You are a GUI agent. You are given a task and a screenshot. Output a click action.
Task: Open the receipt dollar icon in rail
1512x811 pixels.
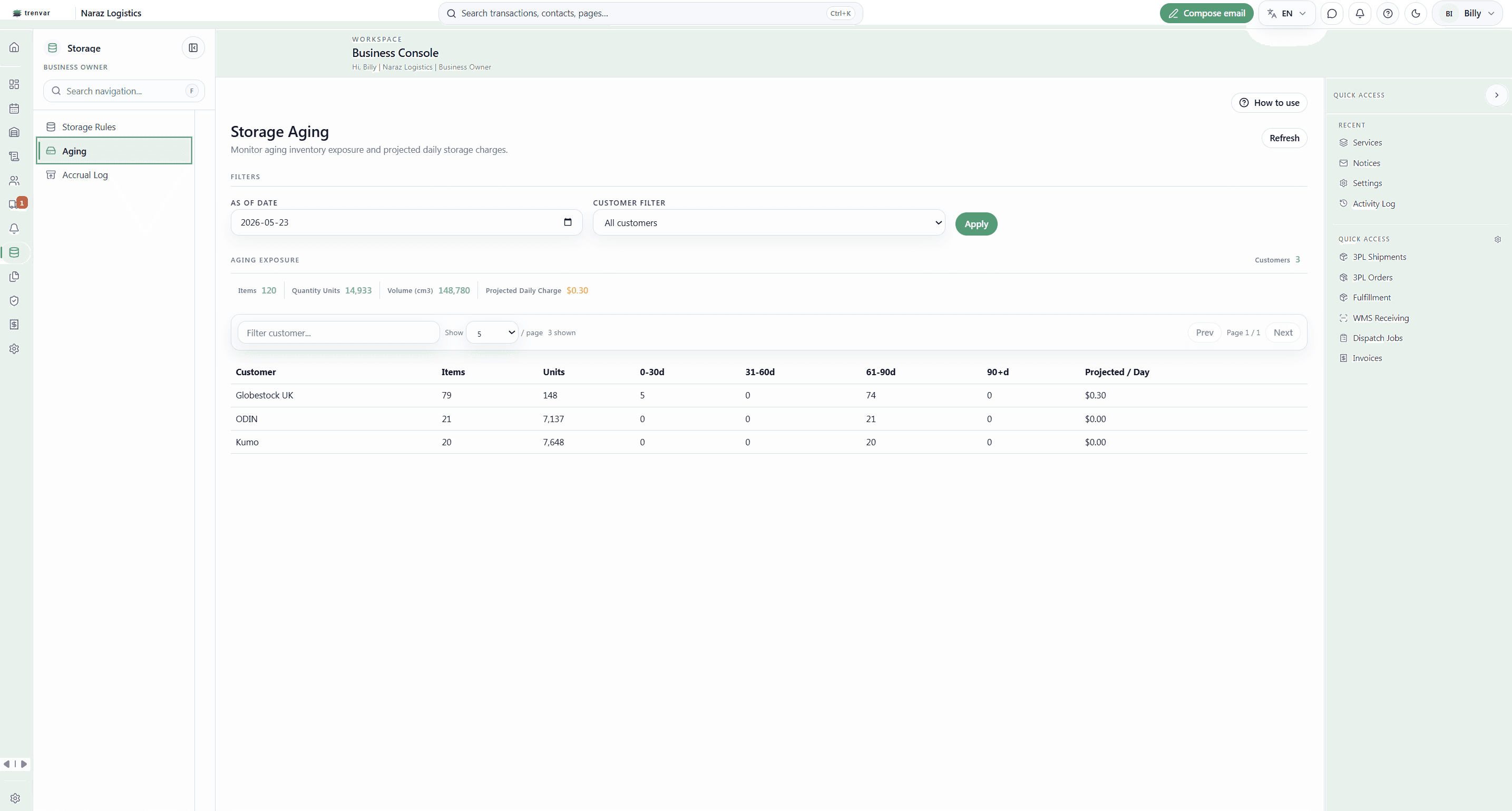[14, 325]
